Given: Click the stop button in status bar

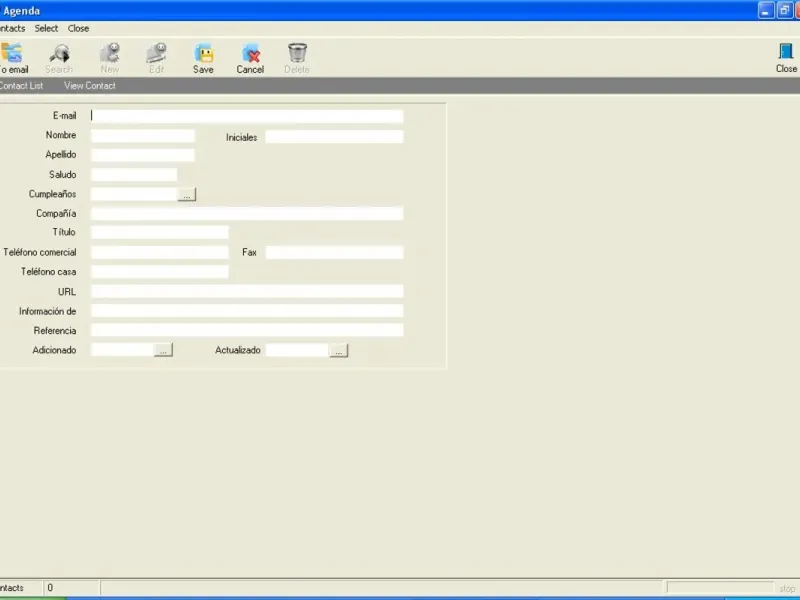Looking at the screenshot, I should click(787, 588).
